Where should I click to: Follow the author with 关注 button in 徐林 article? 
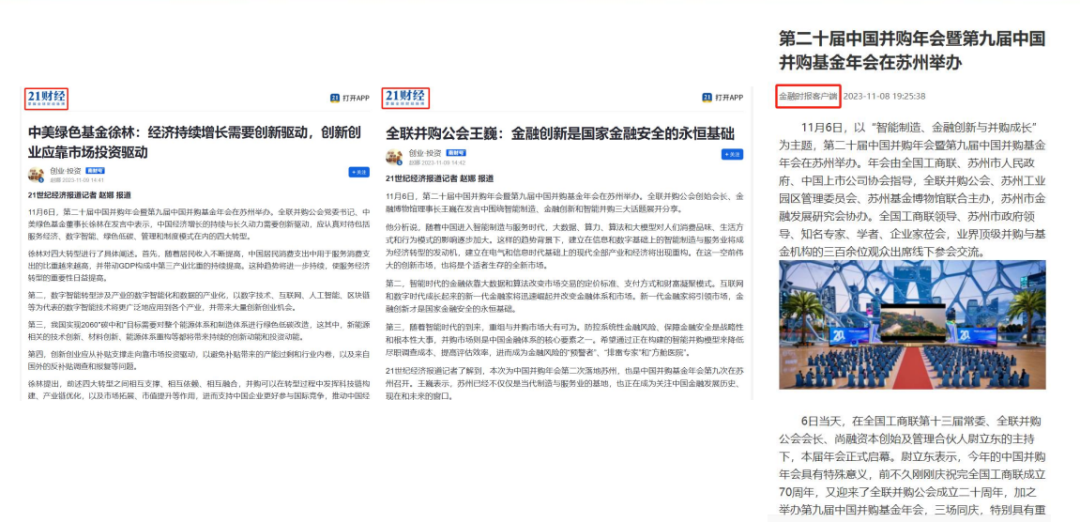pyautogui.click(x=359, y=172)
